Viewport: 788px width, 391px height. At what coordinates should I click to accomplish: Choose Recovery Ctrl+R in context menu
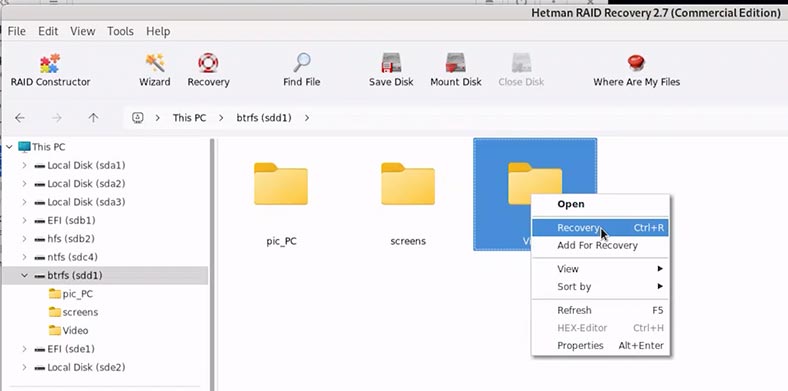click(x=601, y=228)
